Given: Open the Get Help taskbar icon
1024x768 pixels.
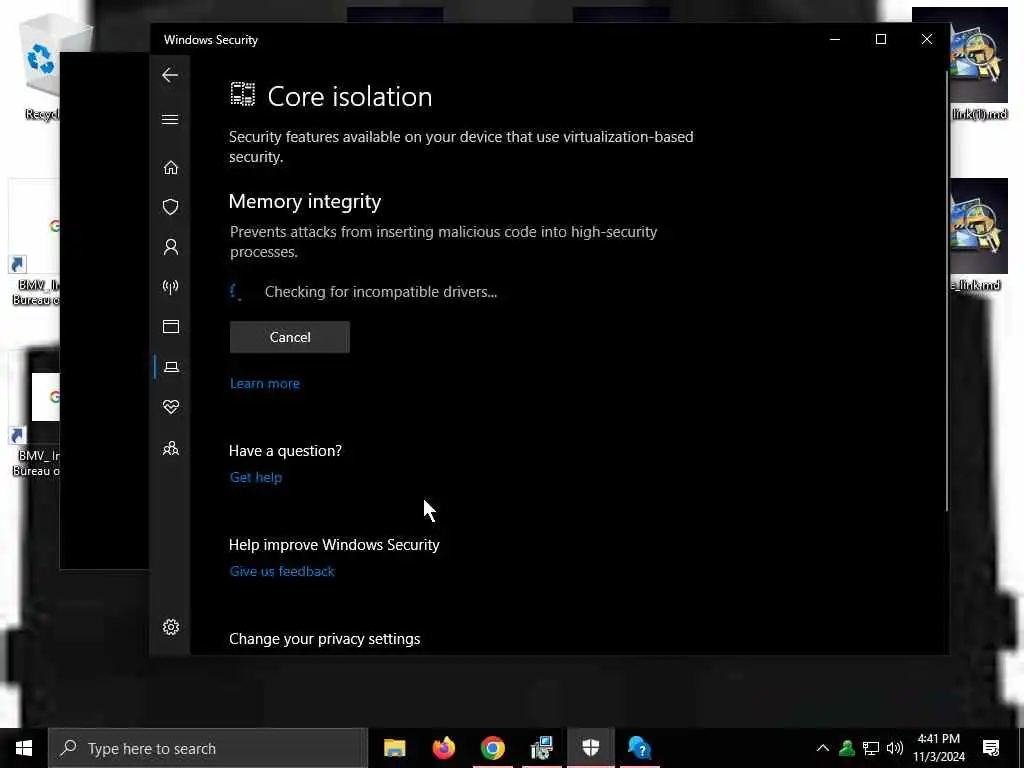Looking at the screenshot, I should click(639, 748).
